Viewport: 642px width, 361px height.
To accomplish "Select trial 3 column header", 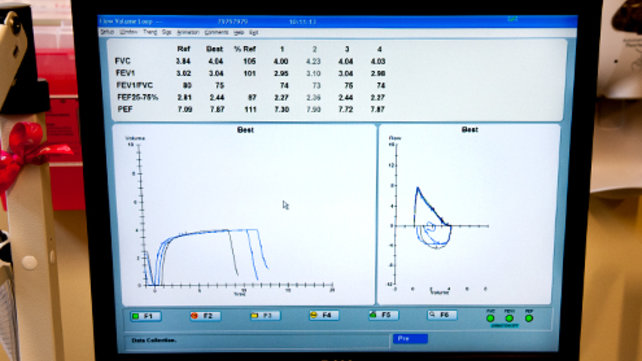I will pyautogui.click(x=347, y=49).
